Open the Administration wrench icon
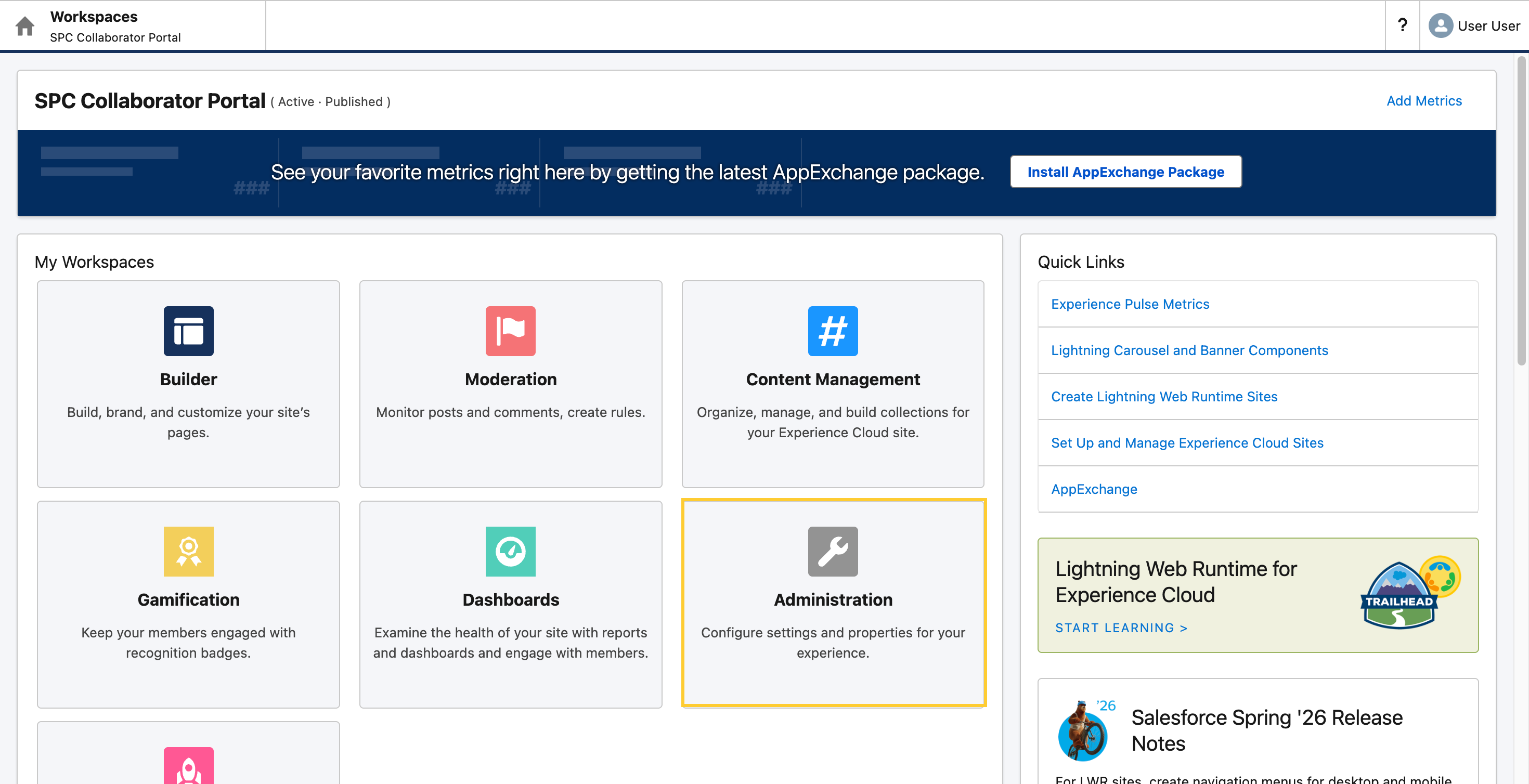Screen dimensions: 1529x784 coord(833,552)
